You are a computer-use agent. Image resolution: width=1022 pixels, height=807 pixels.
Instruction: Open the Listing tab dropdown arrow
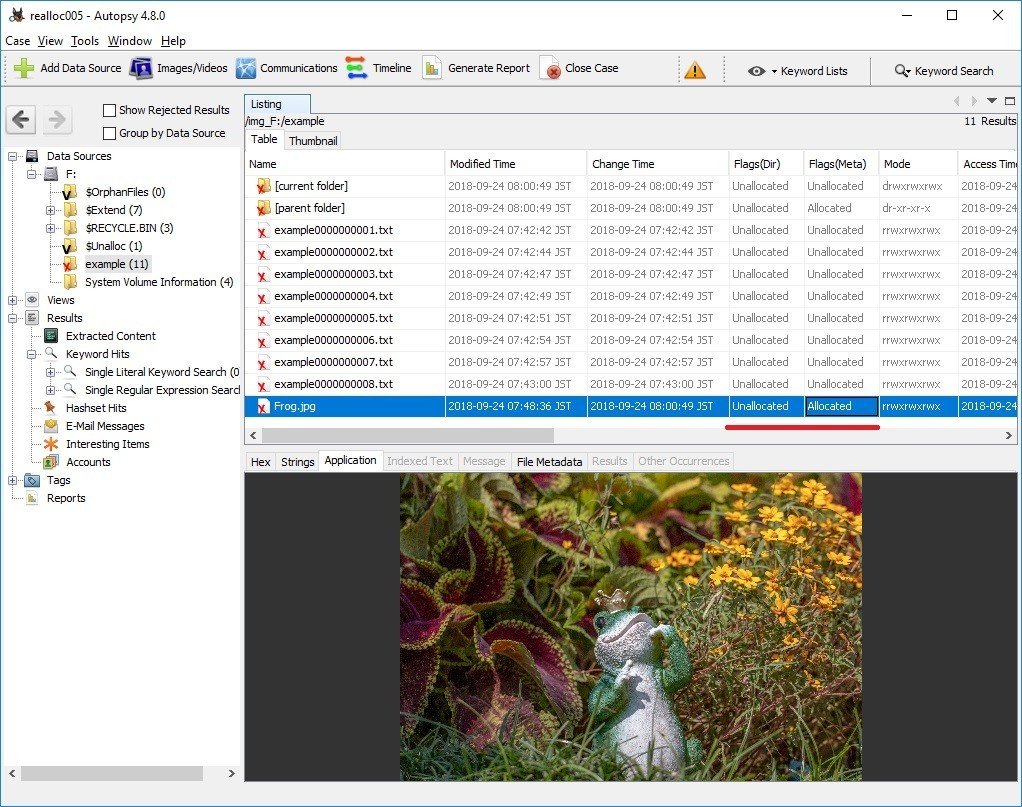pos(991,101)
